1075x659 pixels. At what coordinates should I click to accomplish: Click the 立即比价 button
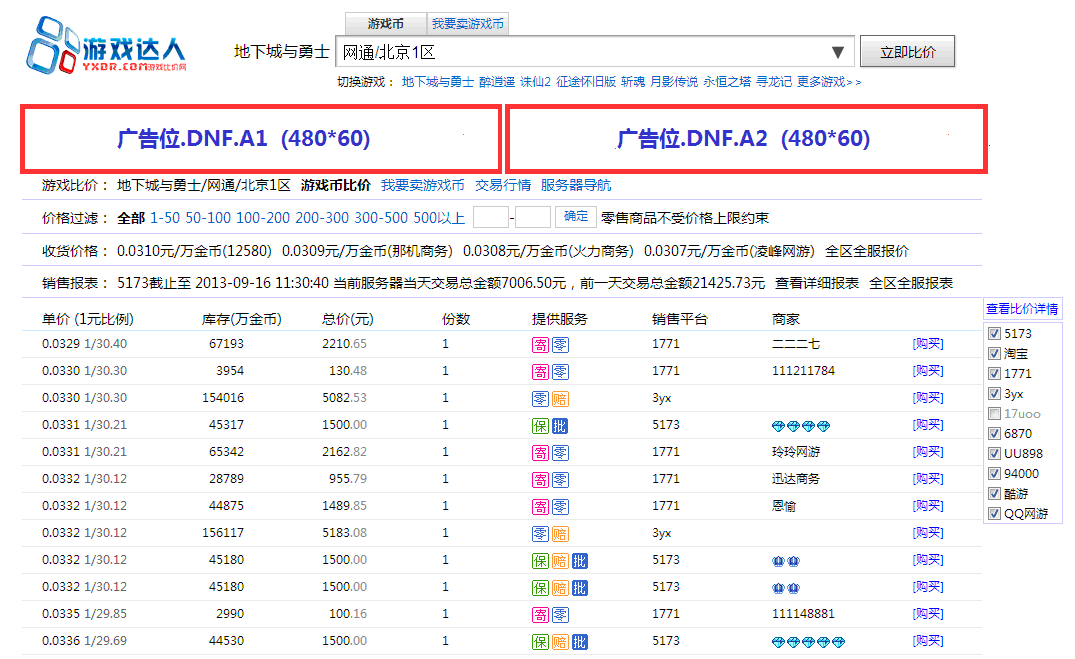[x=907, y=52]
